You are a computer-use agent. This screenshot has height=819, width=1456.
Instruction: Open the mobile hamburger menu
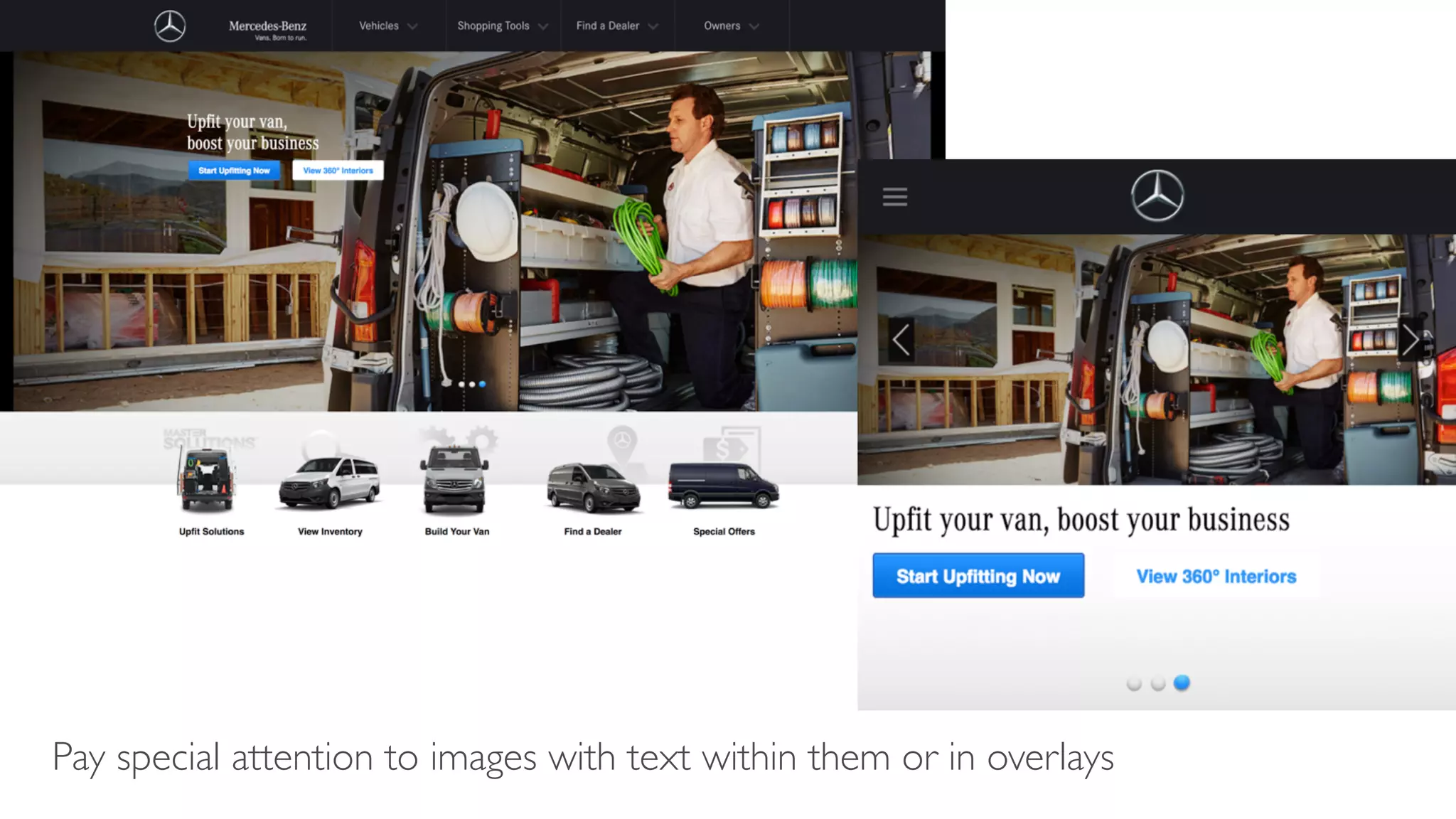(895, 197)
